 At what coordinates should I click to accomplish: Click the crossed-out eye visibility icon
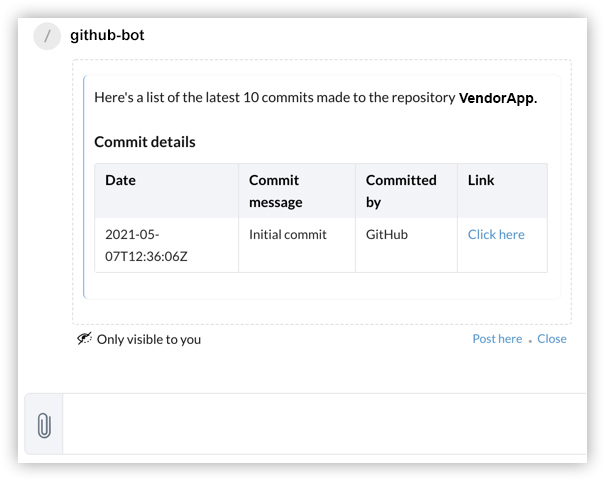click(84, 339)
